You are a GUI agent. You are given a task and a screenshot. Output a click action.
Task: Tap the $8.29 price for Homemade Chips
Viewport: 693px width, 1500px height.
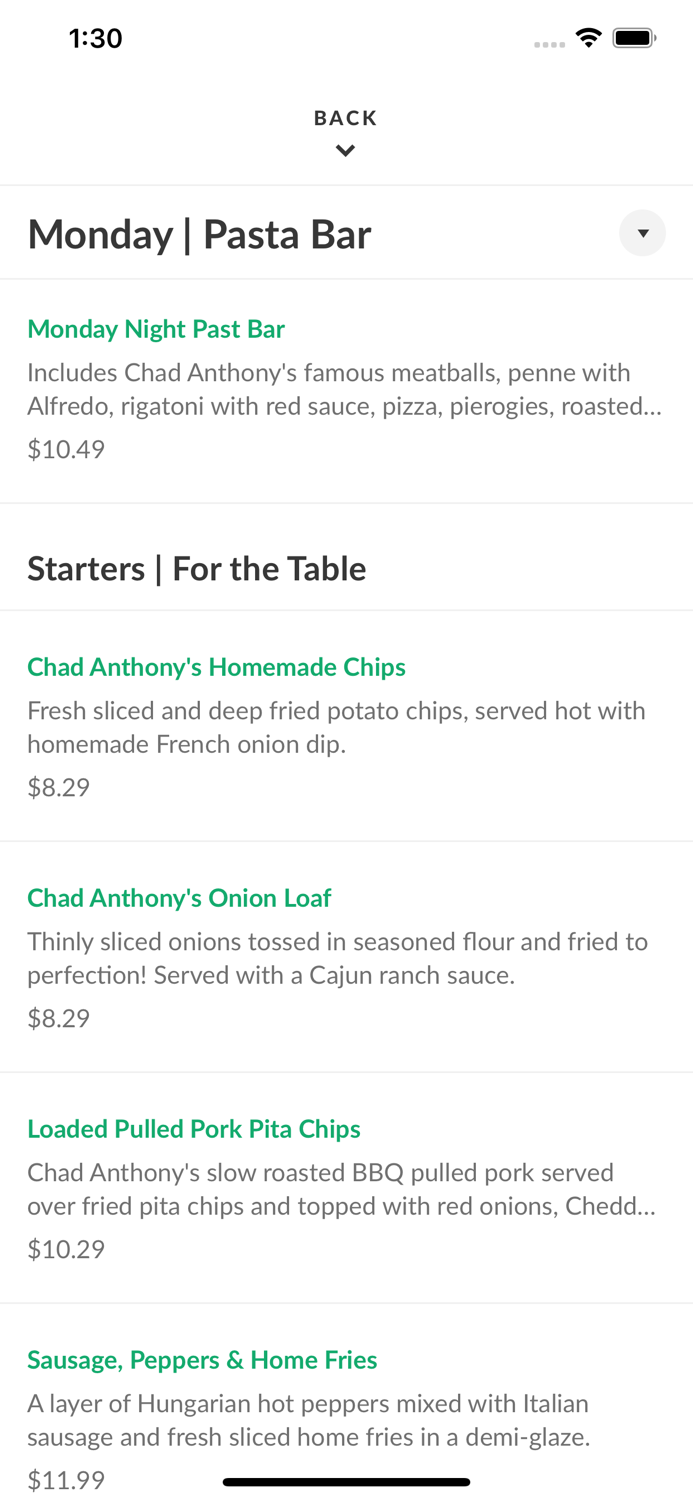[58, 787]
